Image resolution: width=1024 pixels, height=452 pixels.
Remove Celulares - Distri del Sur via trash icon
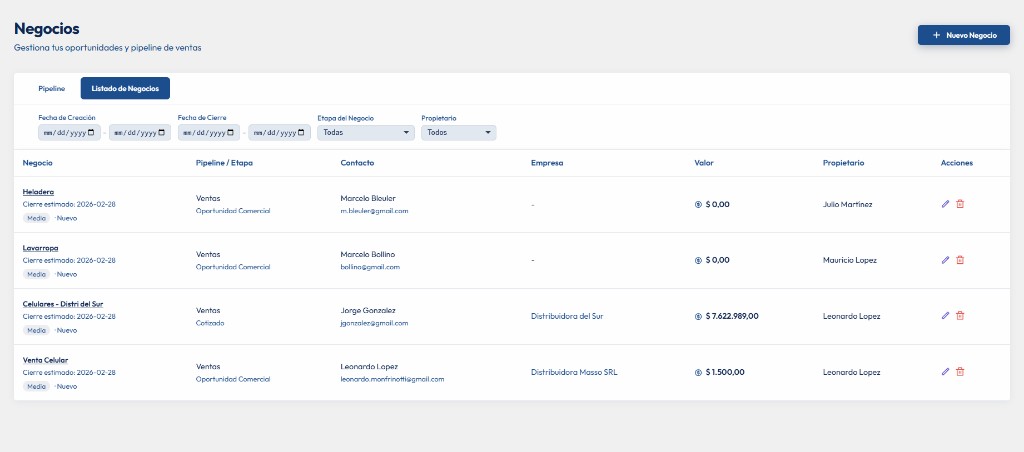click(960, 315)
